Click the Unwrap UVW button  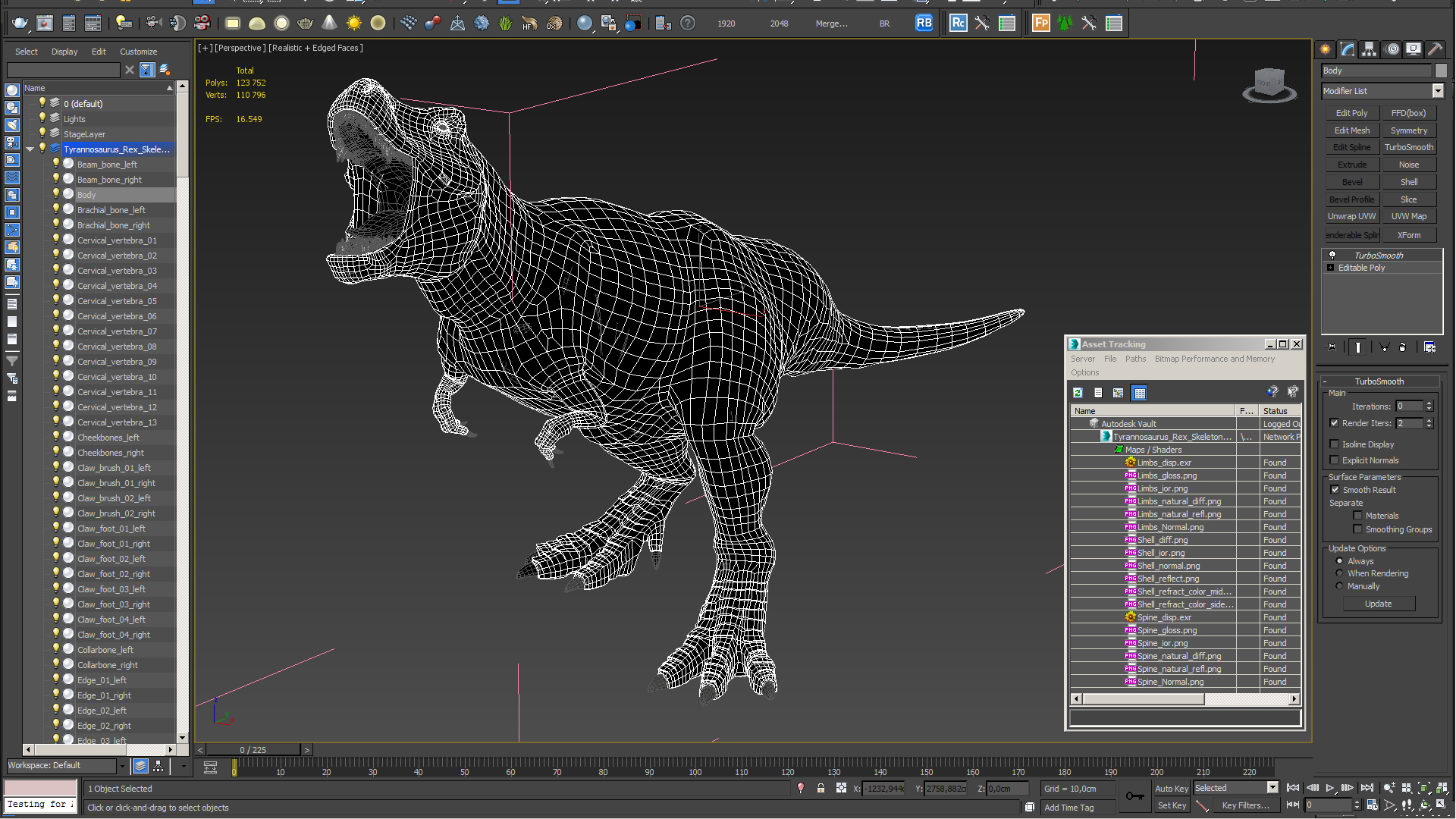pos(1351,217)
